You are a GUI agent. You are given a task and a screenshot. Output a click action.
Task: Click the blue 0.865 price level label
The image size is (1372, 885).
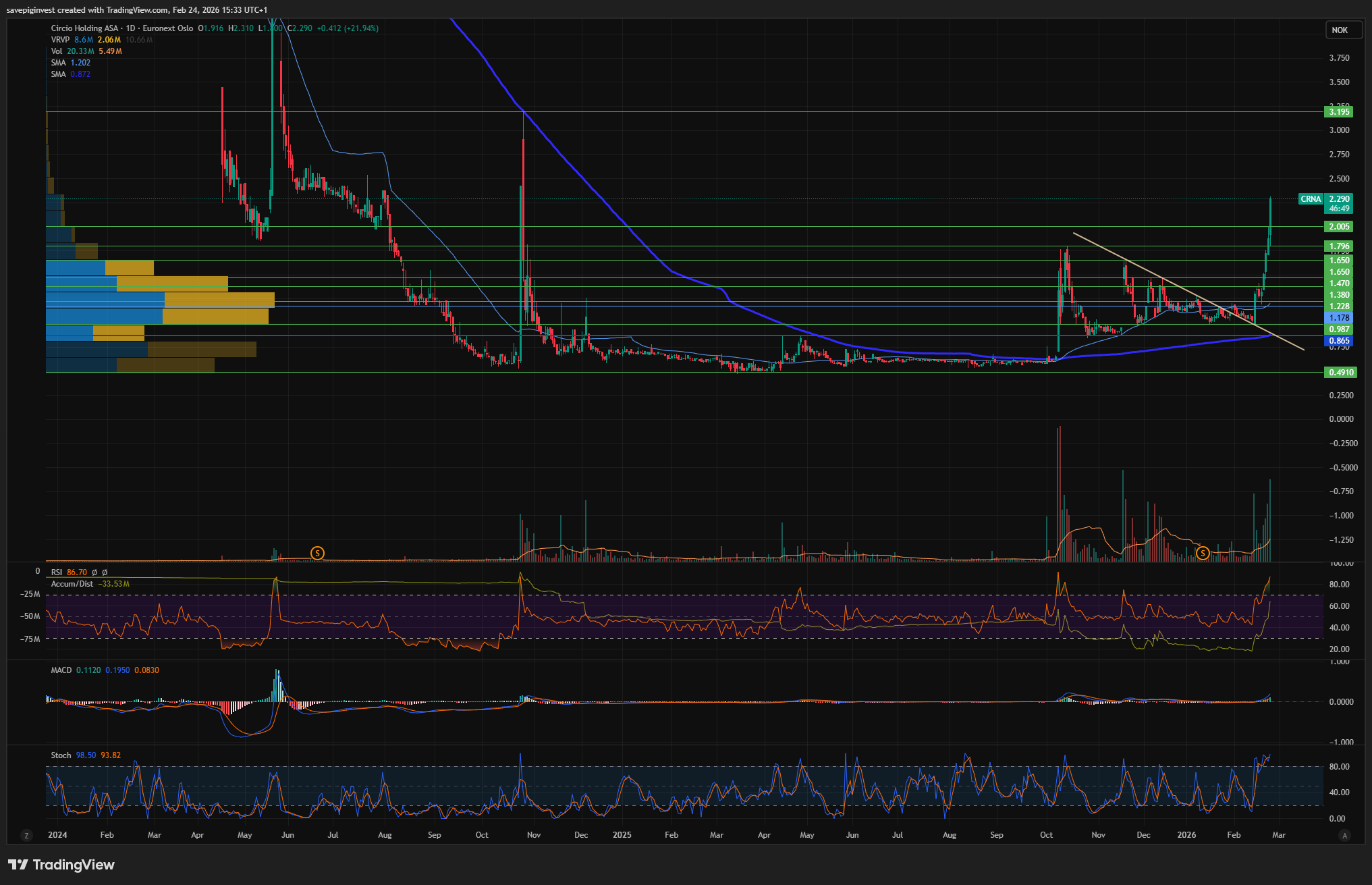(x=1339, y=341)
